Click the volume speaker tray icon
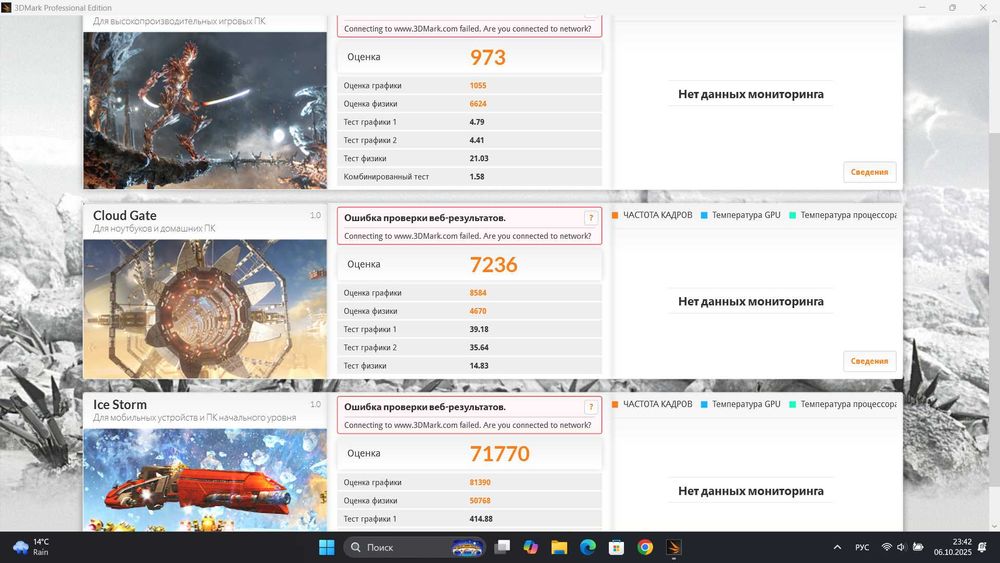1000x563 pixels. (901, 547)
